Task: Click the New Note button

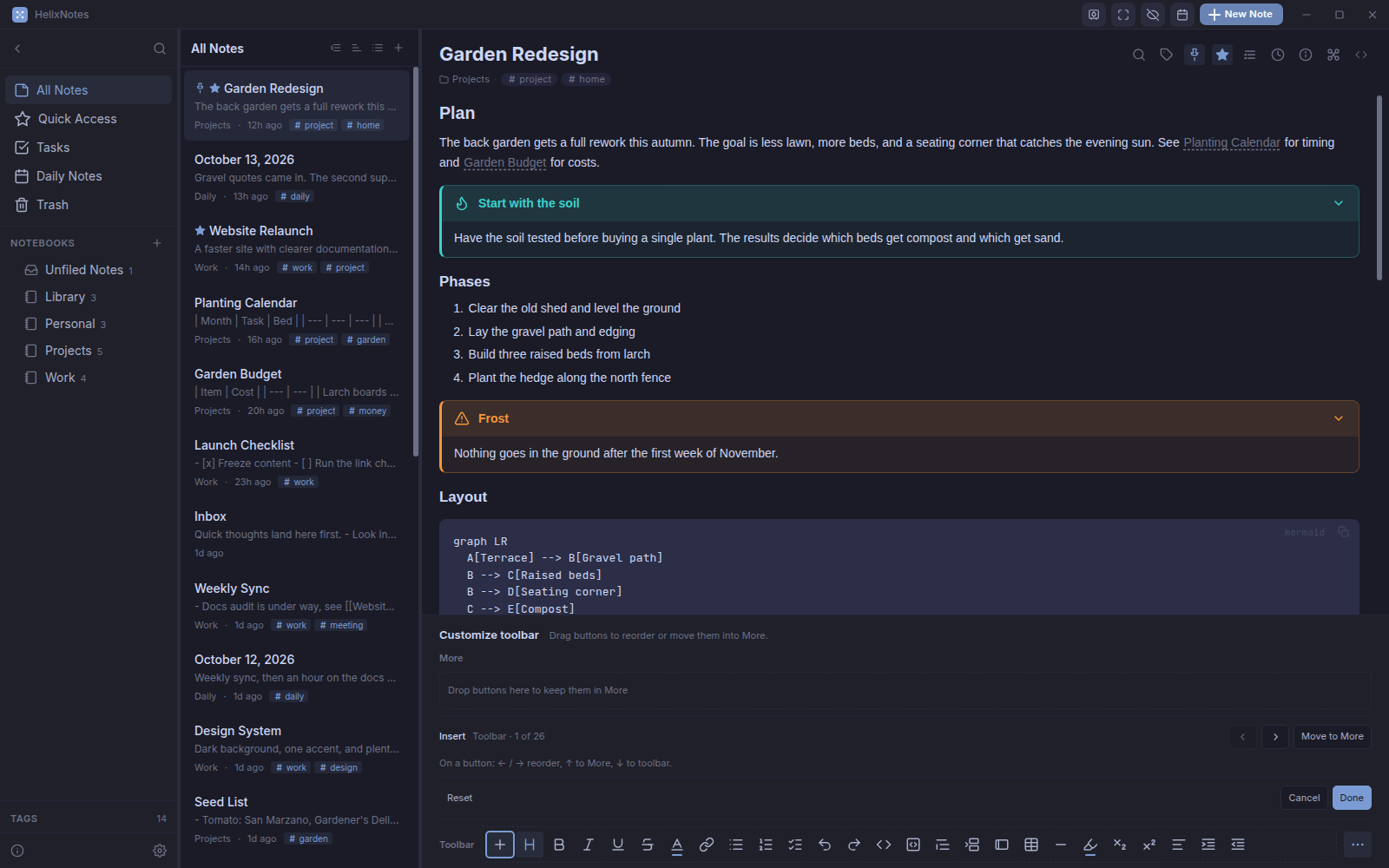Action: pos(1241,15)
